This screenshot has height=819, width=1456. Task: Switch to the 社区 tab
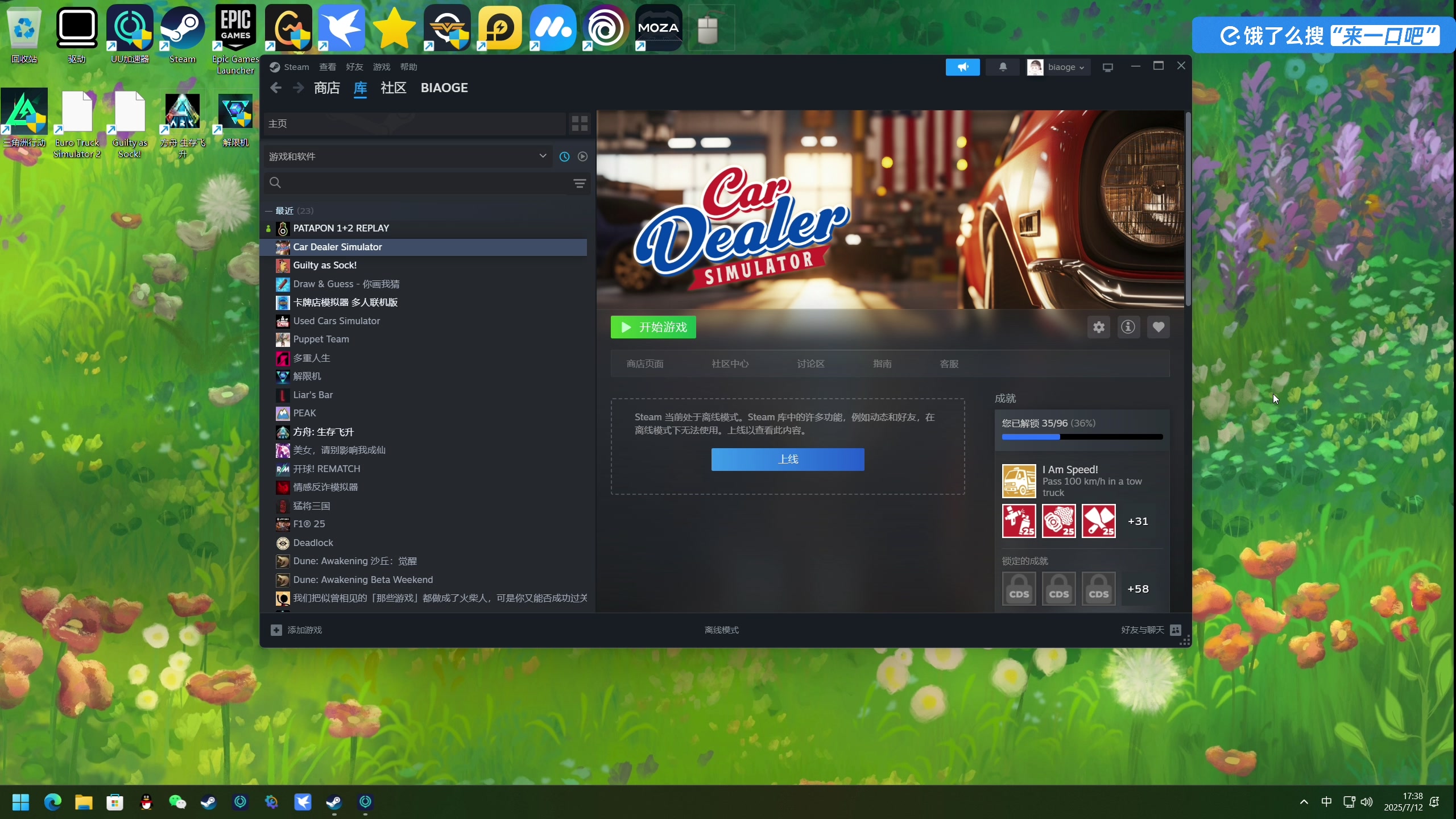(394, 88)
